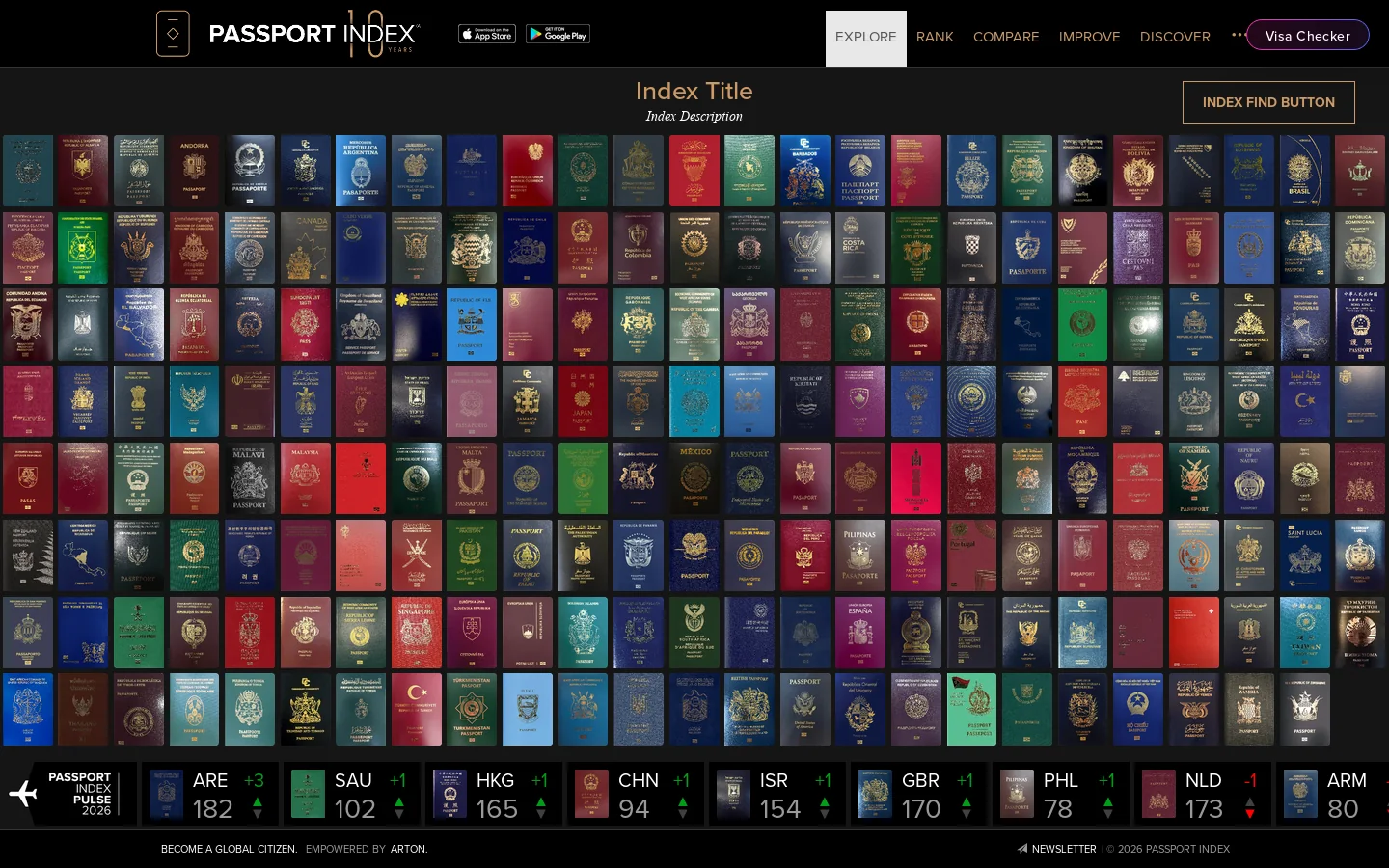
Task: Select the Republic of Singapore passport
Action: pos(417,633)
